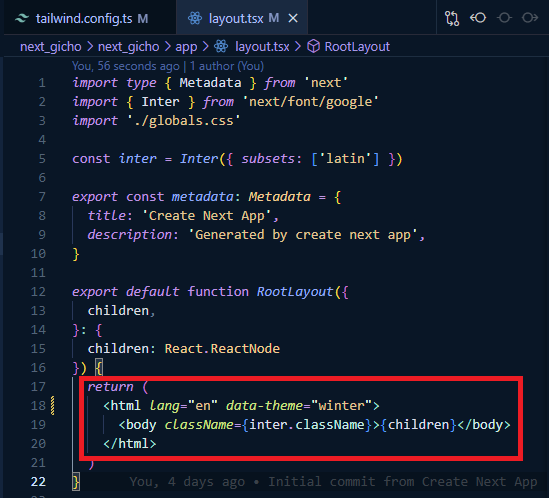Click opening brace highlighted on line 16
The height and width of the screenshot is (498, 549).
coord(99,368)
